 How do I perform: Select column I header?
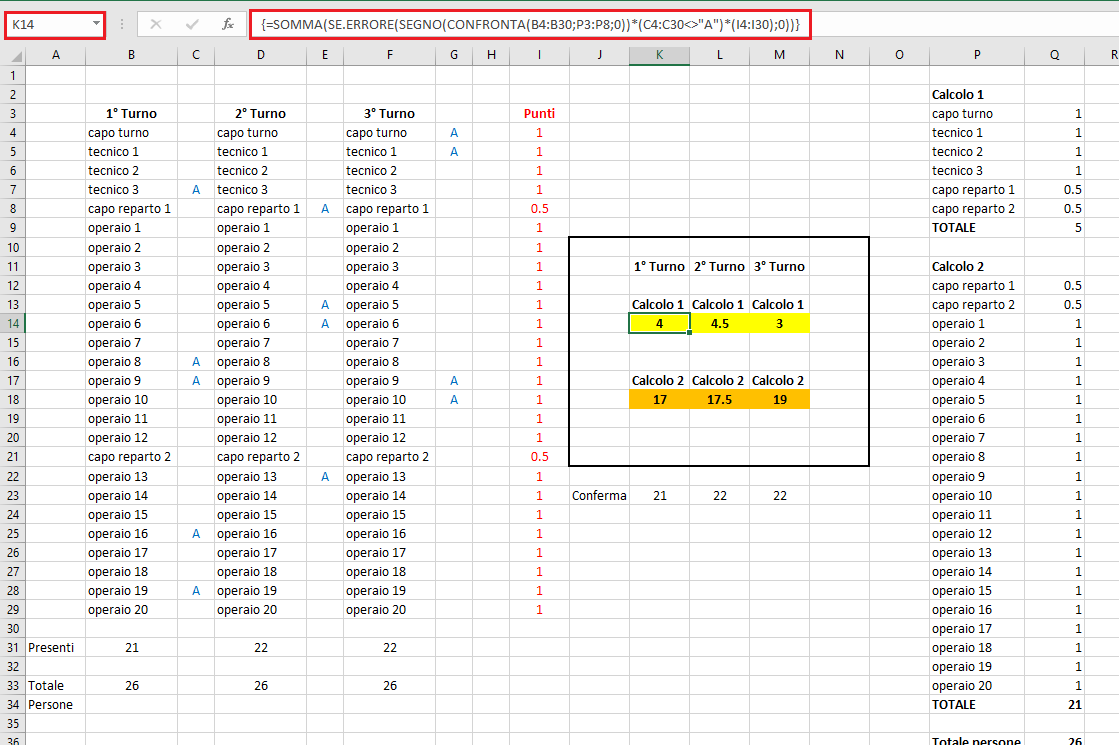[540, 55]
